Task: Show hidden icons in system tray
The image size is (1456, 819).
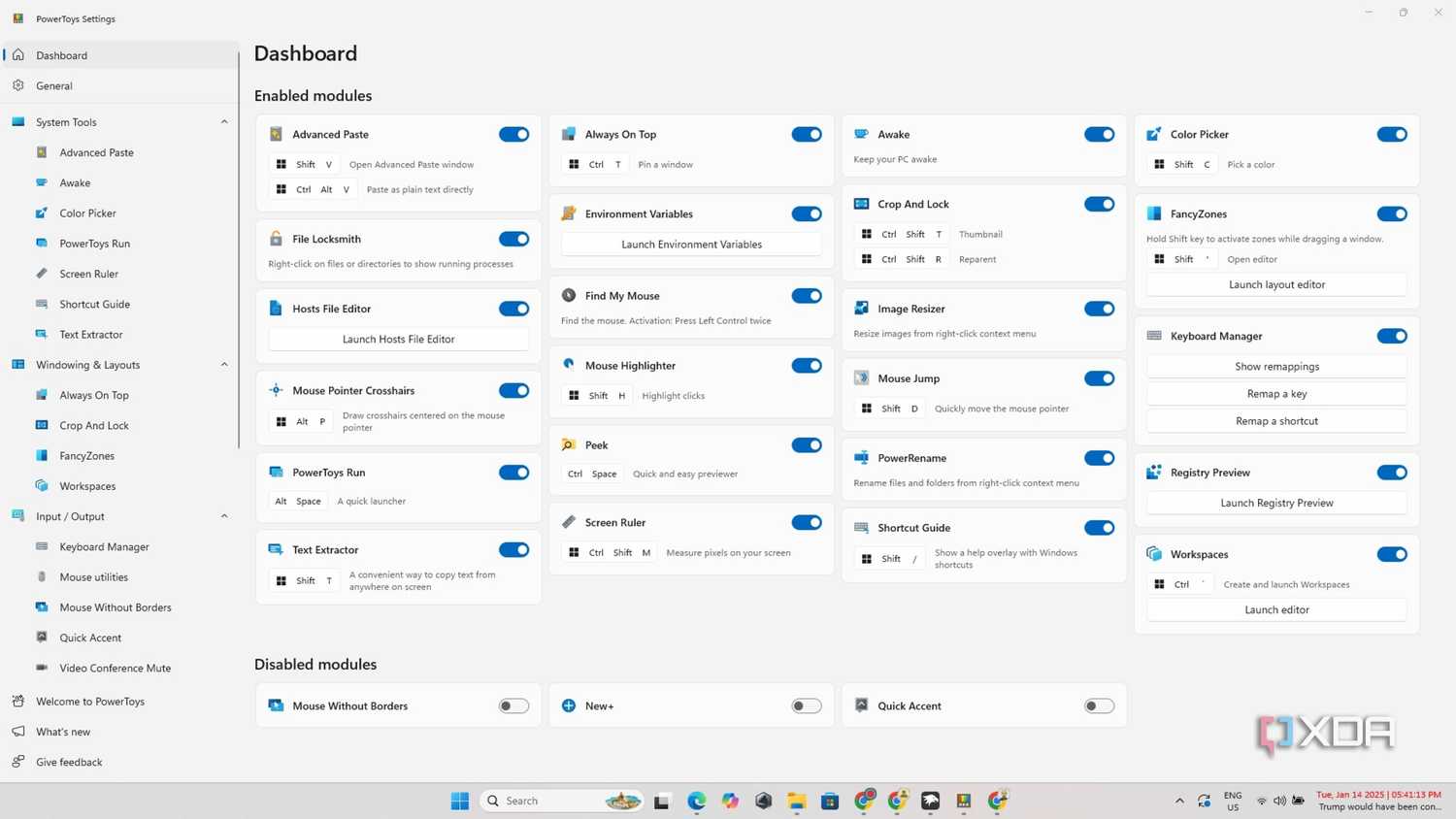Action: pos(1179,801)
